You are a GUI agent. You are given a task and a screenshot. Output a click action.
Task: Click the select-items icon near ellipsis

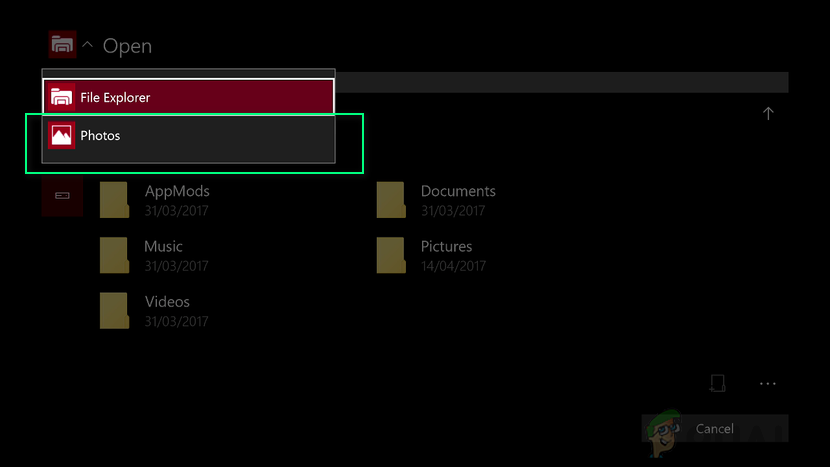point(717,383)
